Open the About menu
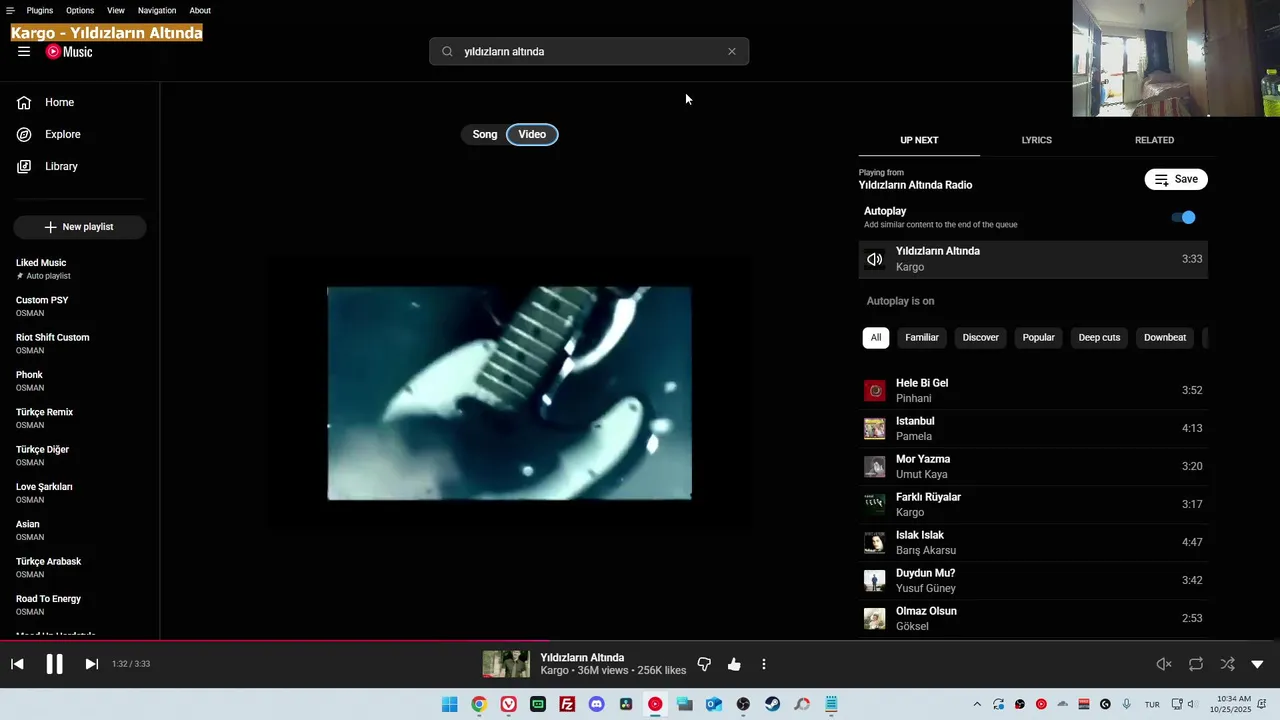This screenshot has width=1280, height=720. click(x=200, y=10)
